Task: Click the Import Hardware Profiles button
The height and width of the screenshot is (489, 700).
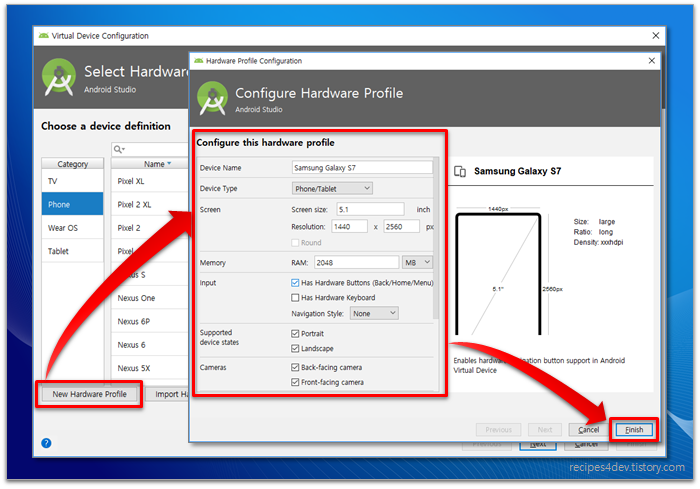Action: coord(168,394)
